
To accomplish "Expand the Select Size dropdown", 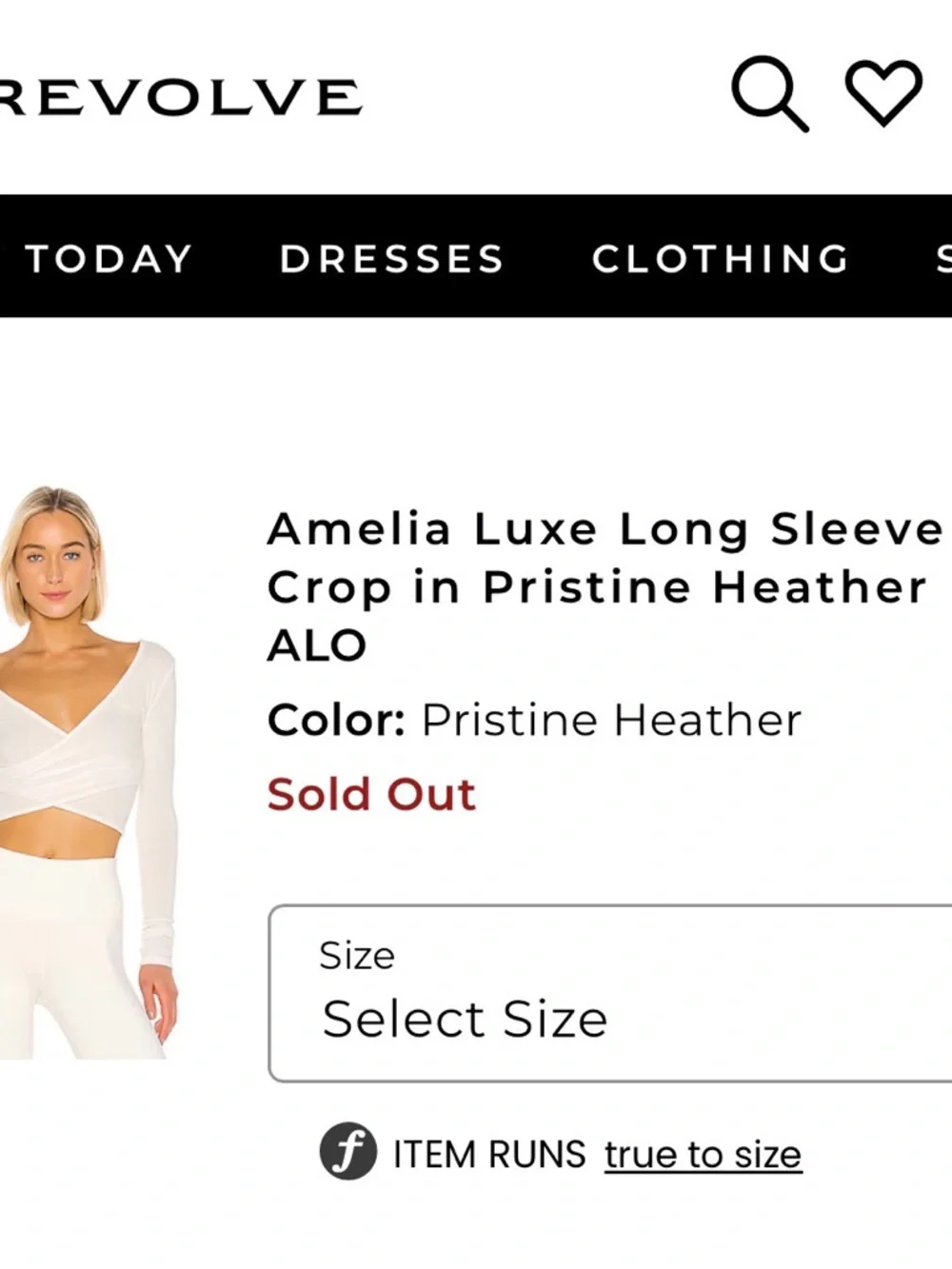I will [x=610, y=993].
